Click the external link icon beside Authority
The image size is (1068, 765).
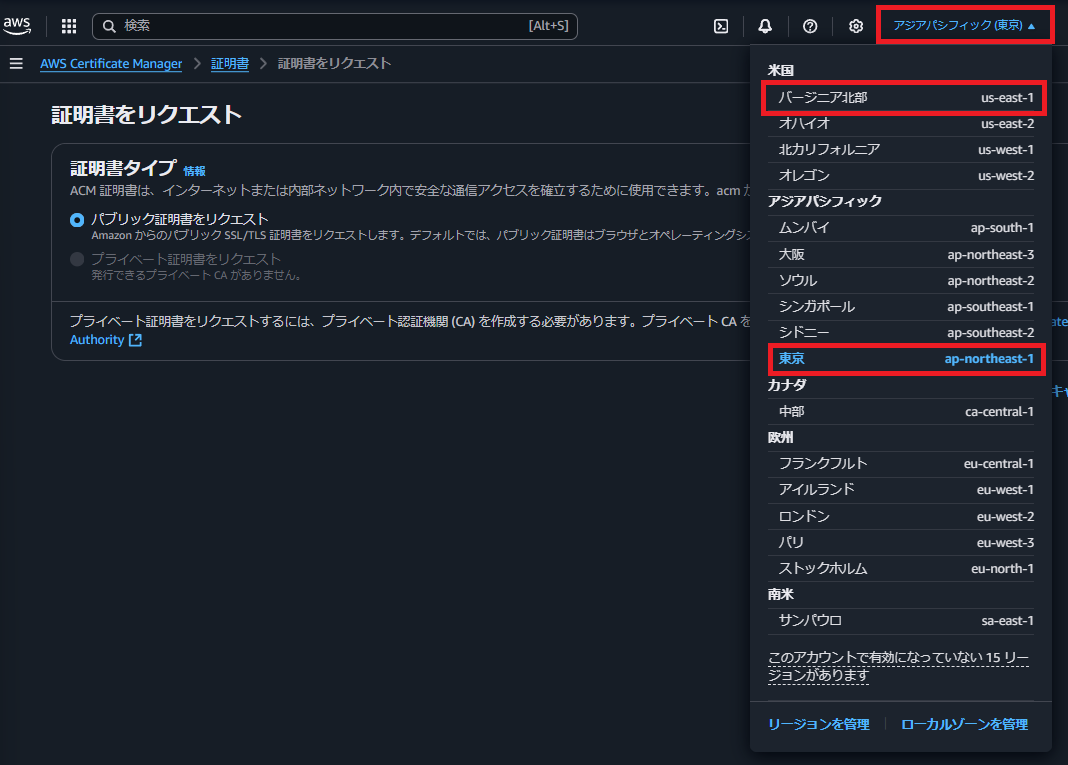pyautogui.click(x=136, y=339)
